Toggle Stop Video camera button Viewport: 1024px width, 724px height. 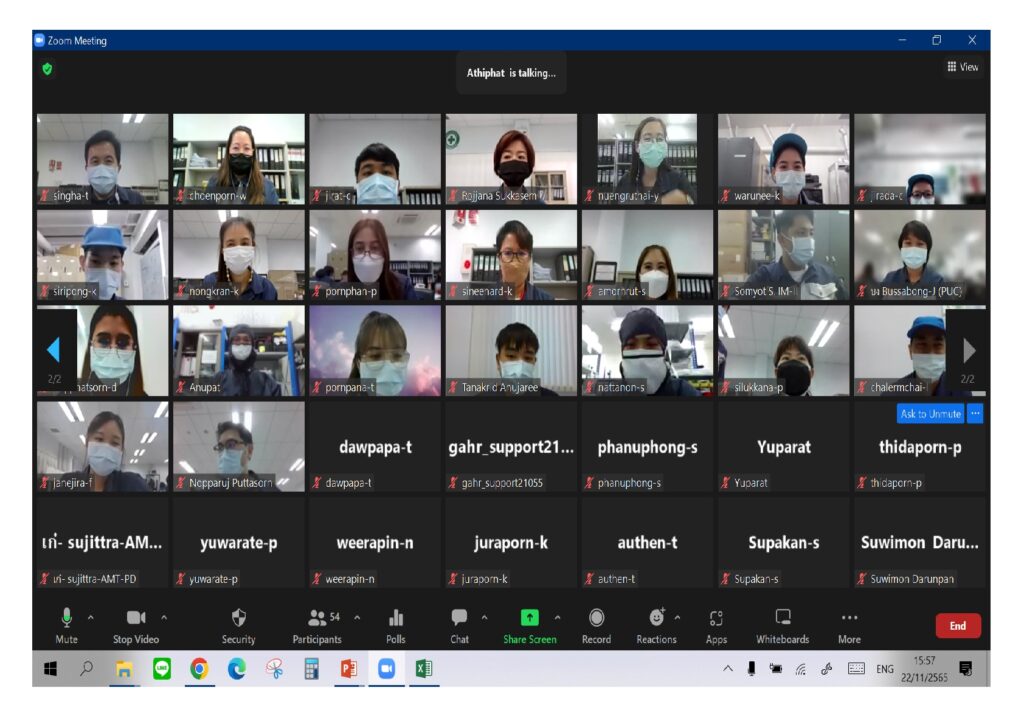[x=136, y=618]
